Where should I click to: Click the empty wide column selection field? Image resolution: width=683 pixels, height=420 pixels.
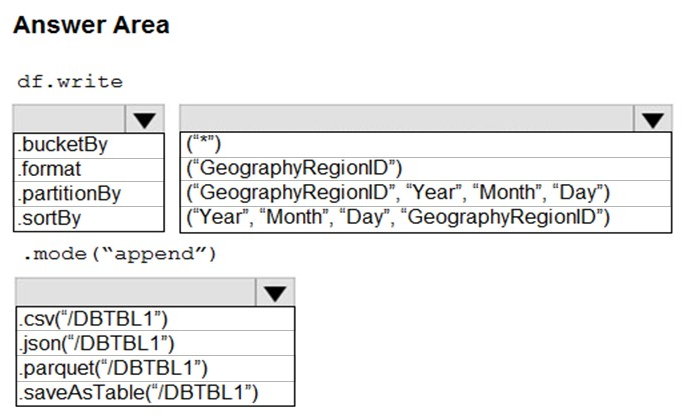[x=407, y=119]
